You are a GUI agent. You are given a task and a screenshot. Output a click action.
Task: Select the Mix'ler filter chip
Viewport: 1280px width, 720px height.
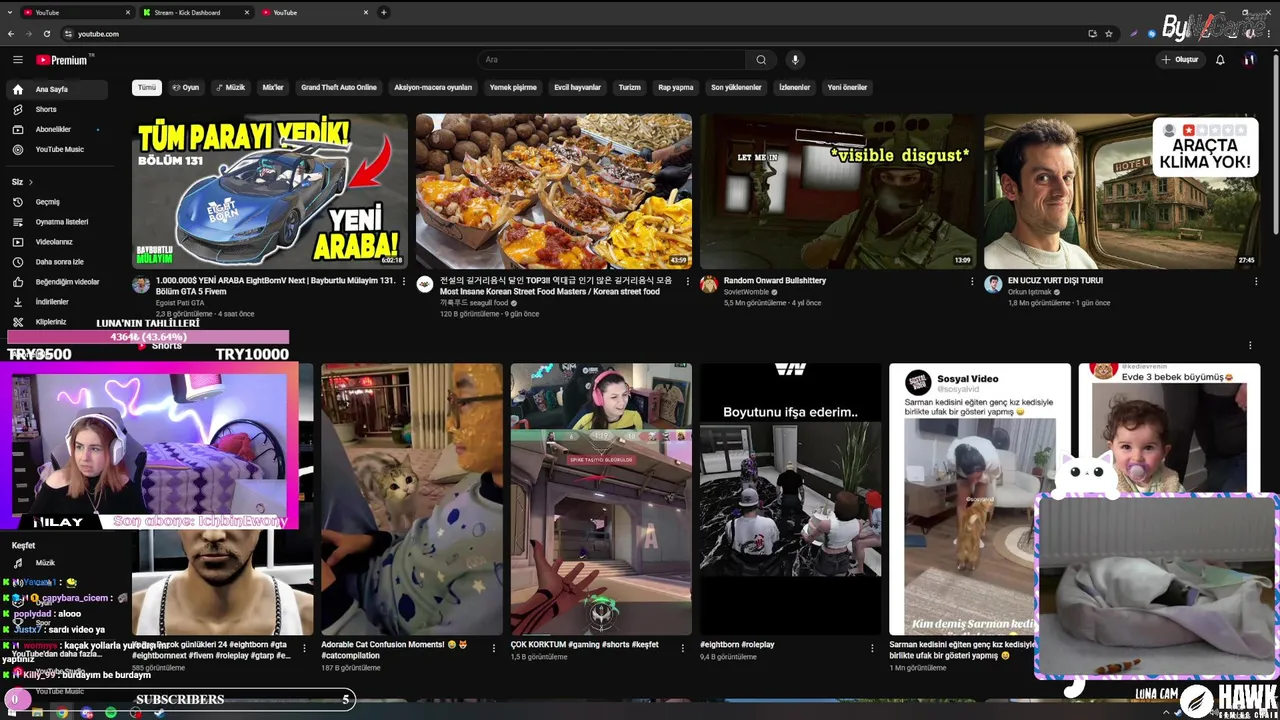(273, 87)
